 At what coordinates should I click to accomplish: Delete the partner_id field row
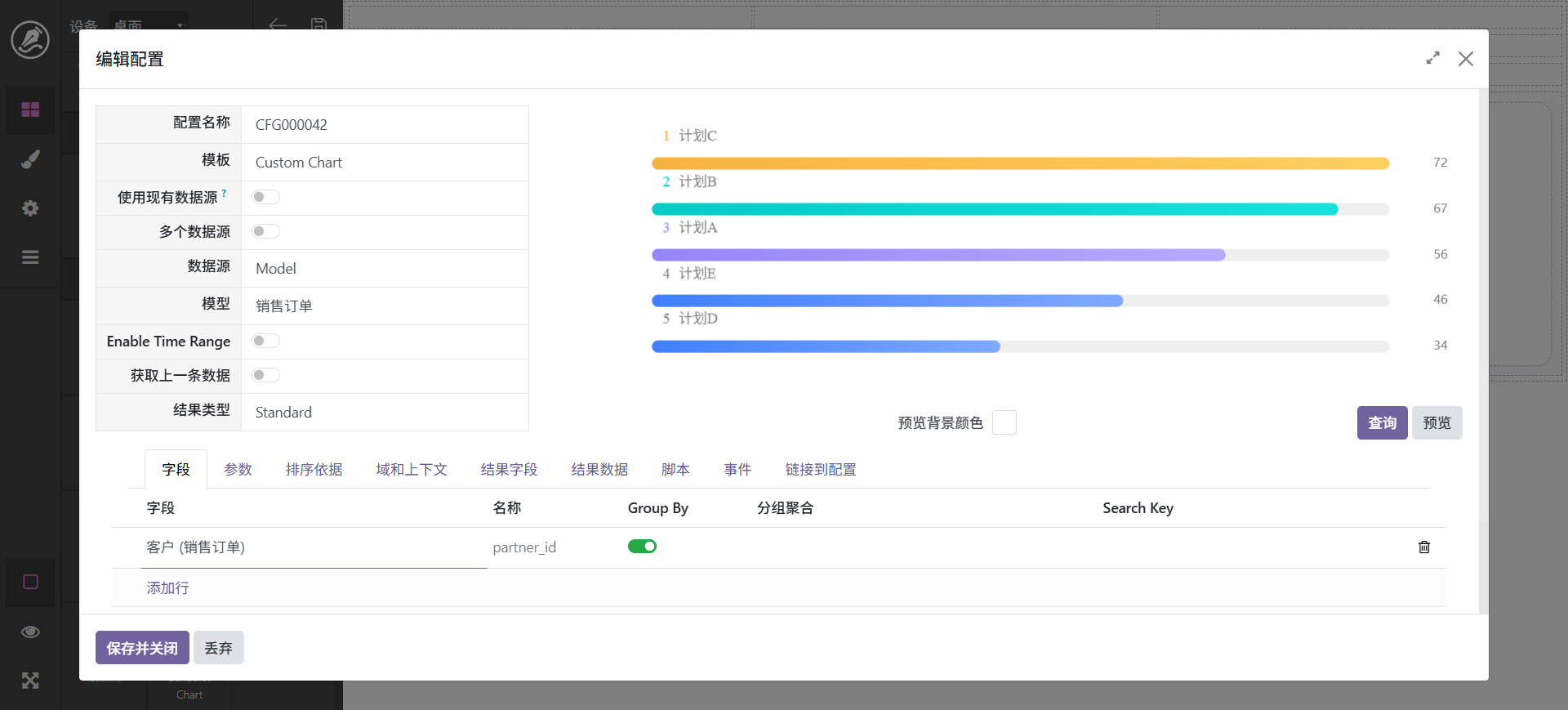(1423, 547)
